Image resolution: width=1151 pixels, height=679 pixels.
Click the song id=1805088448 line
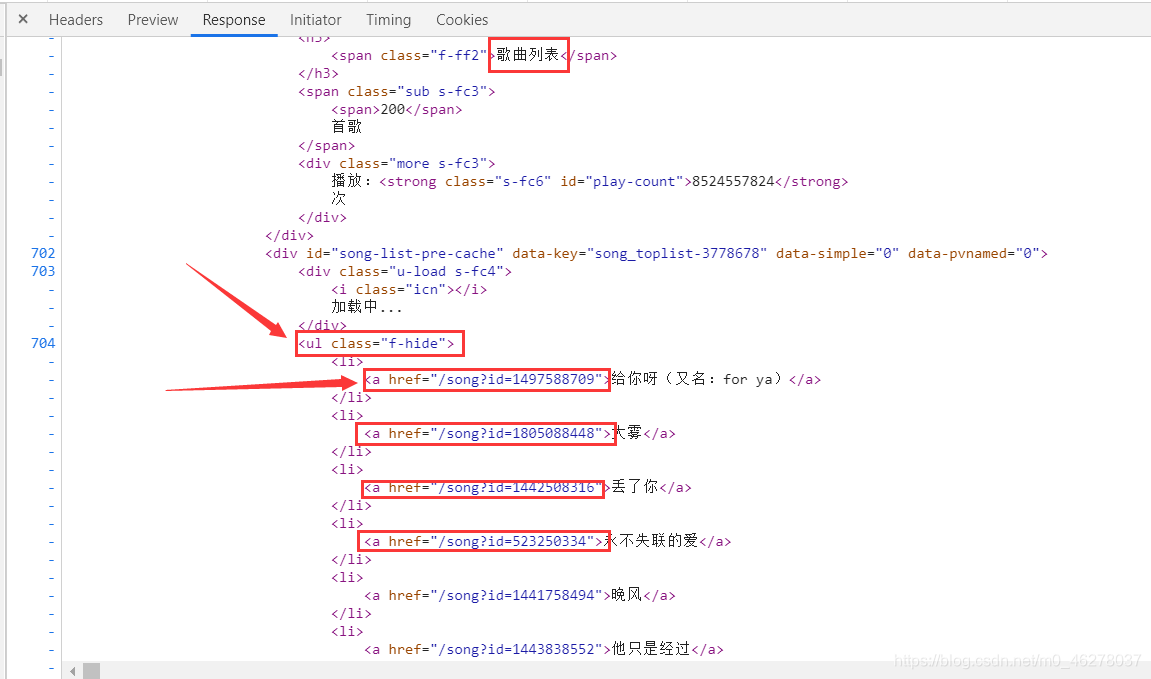coord(519,433)
